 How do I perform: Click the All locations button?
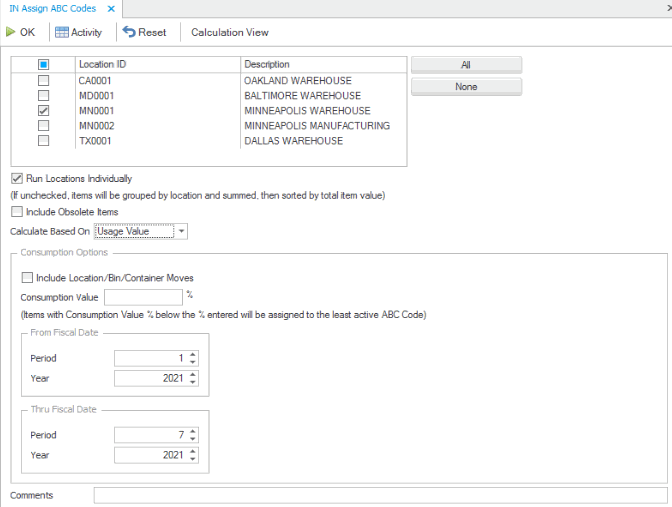466,64
